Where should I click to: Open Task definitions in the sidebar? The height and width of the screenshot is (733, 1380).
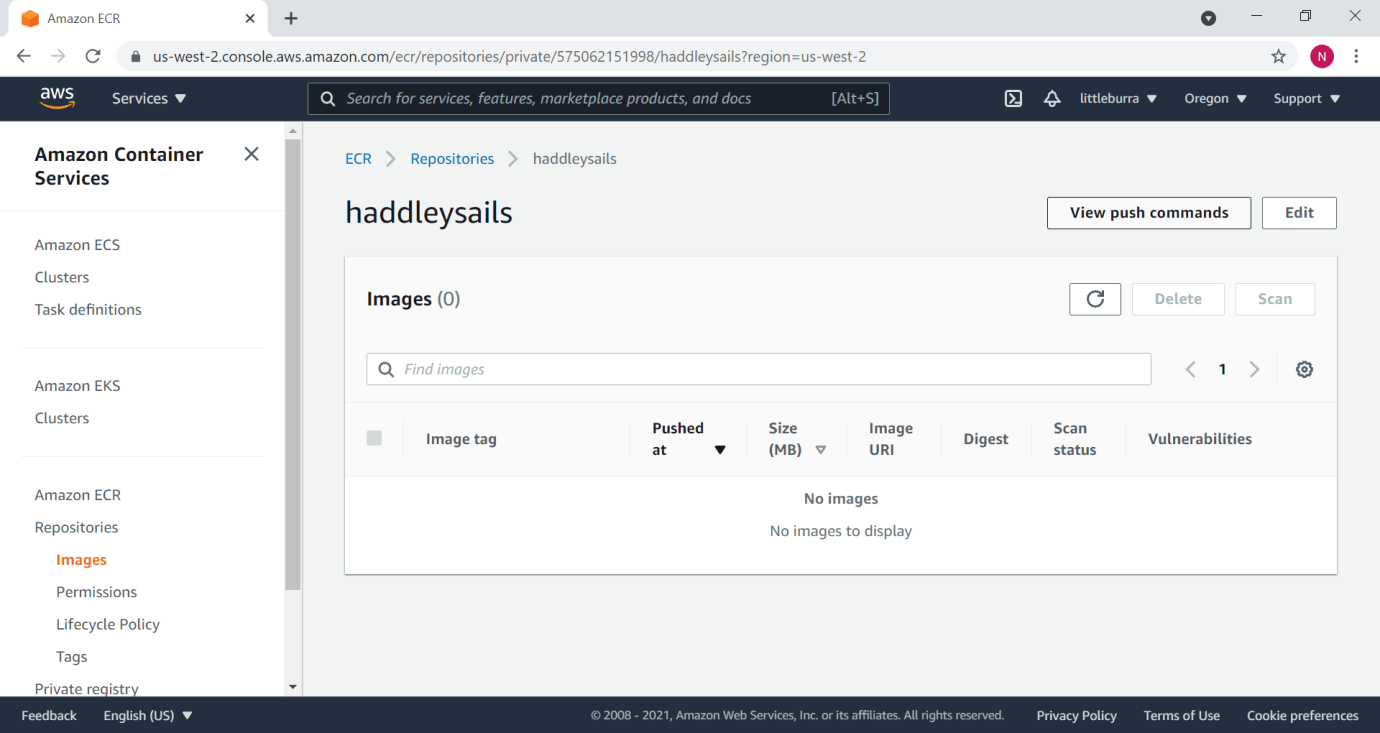tap(88, 309)
